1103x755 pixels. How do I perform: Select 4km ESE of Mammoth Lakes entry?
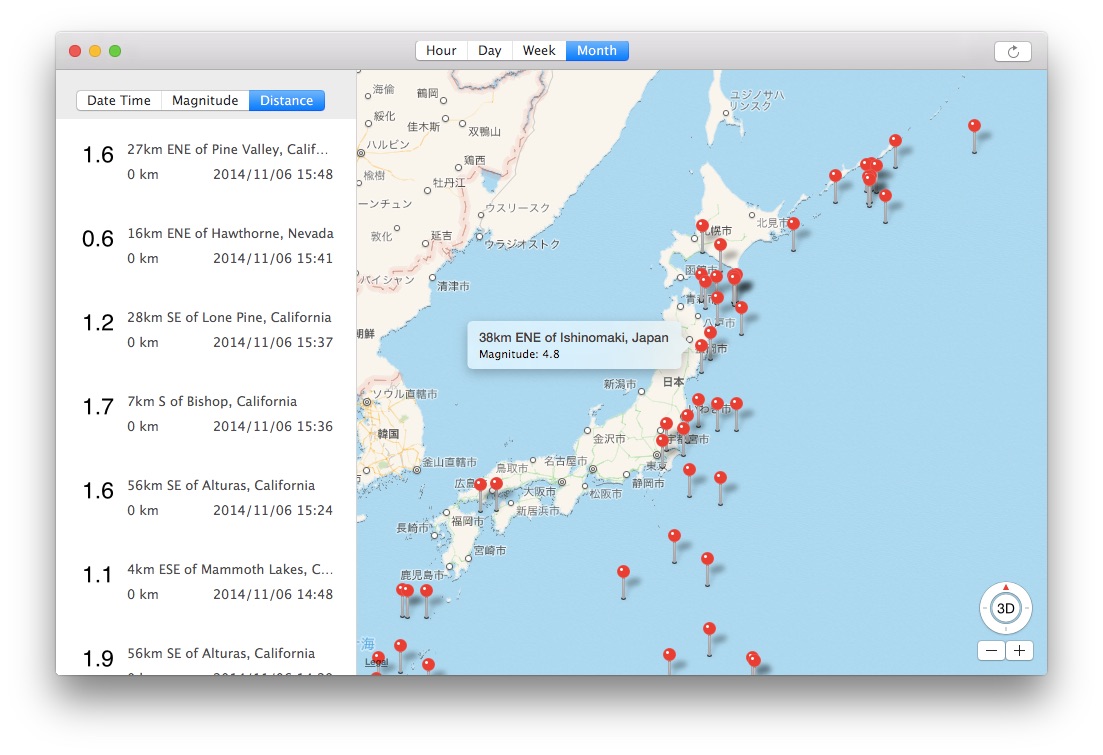tap(206, 581)
